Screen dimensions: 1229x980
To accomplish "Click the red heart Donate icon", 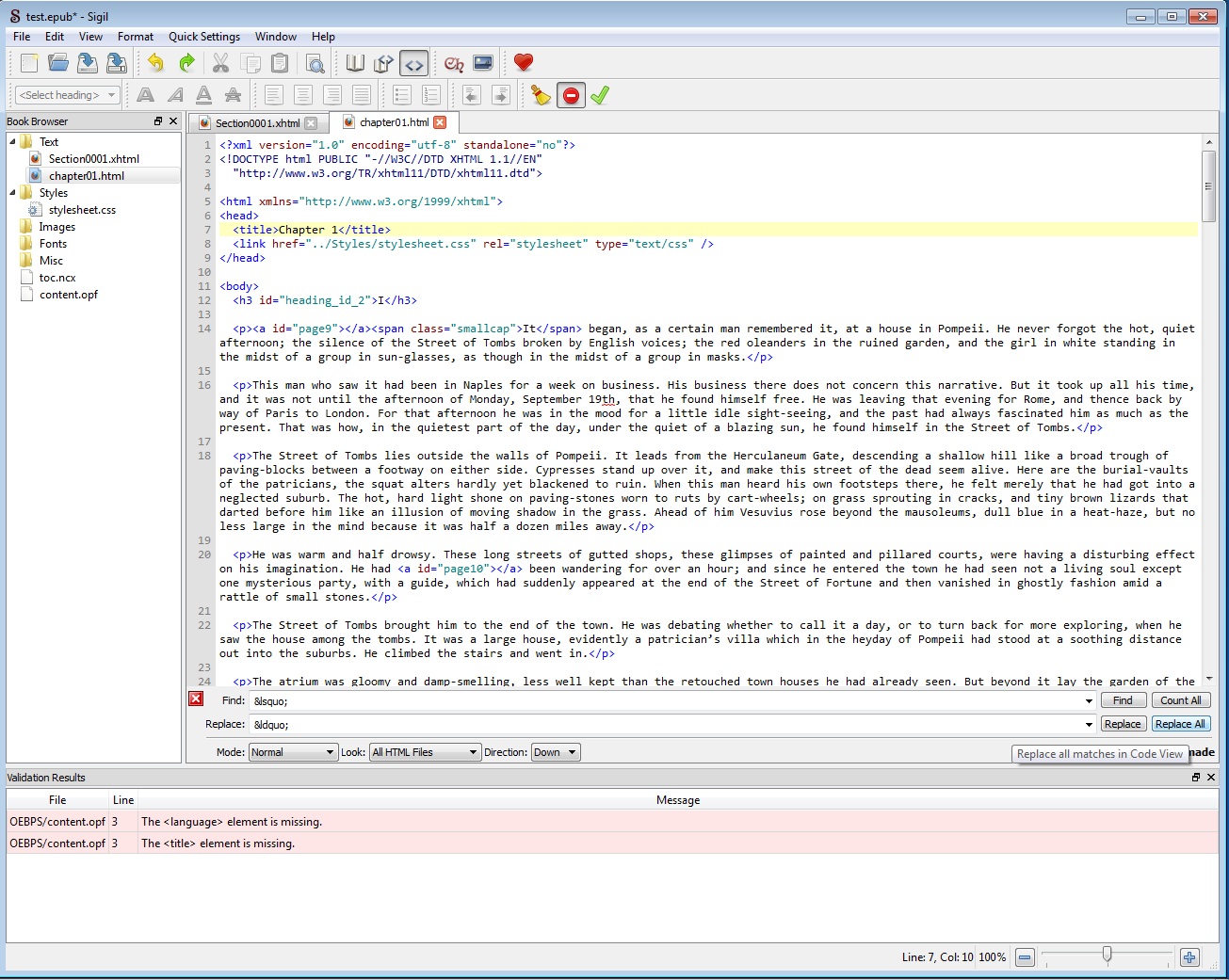I will coord(524,63).
